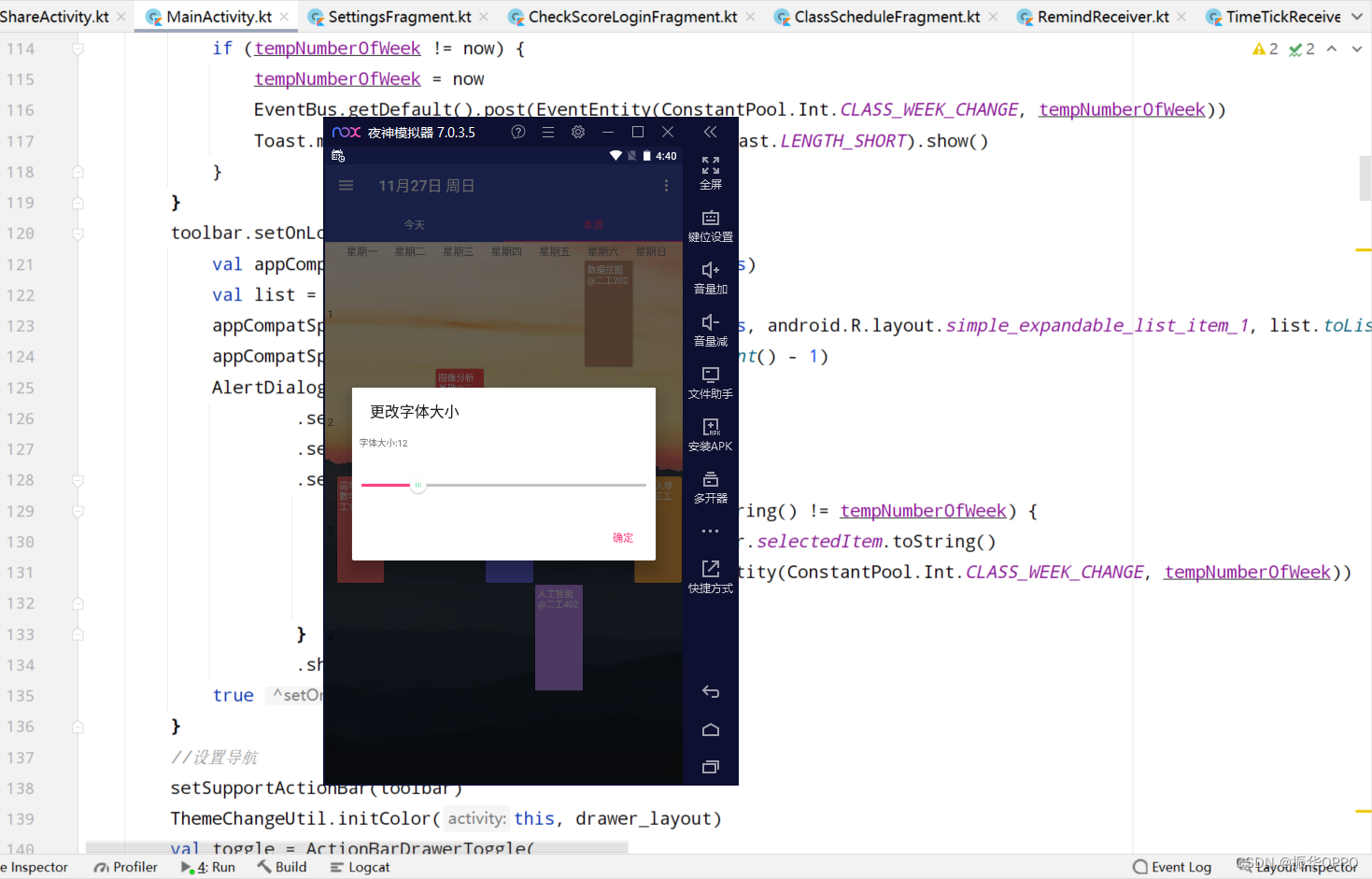Image resolution: width=1372 pixels, height=879 pixels.
Task: Open Nox emulator hamburger menu
Action: point(548,132)
